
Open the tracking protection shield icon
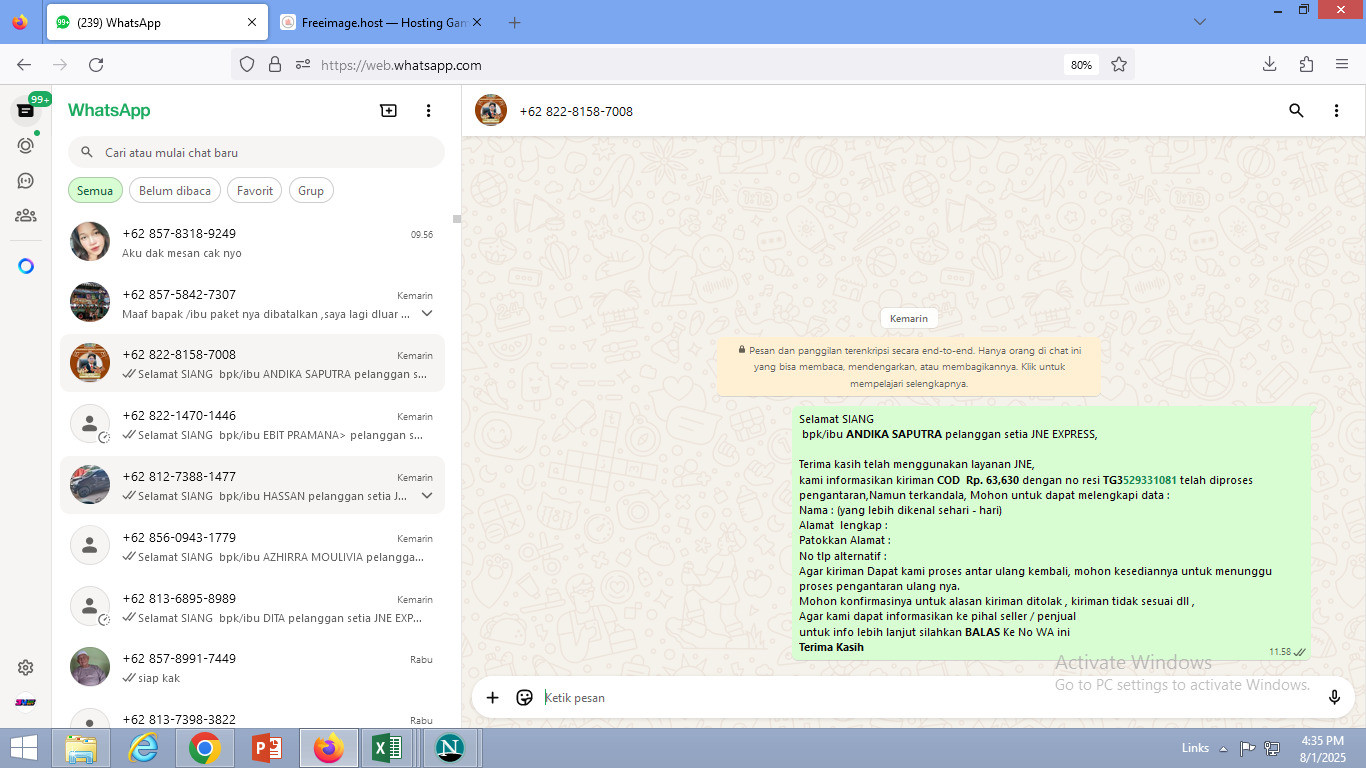[247, 65]
